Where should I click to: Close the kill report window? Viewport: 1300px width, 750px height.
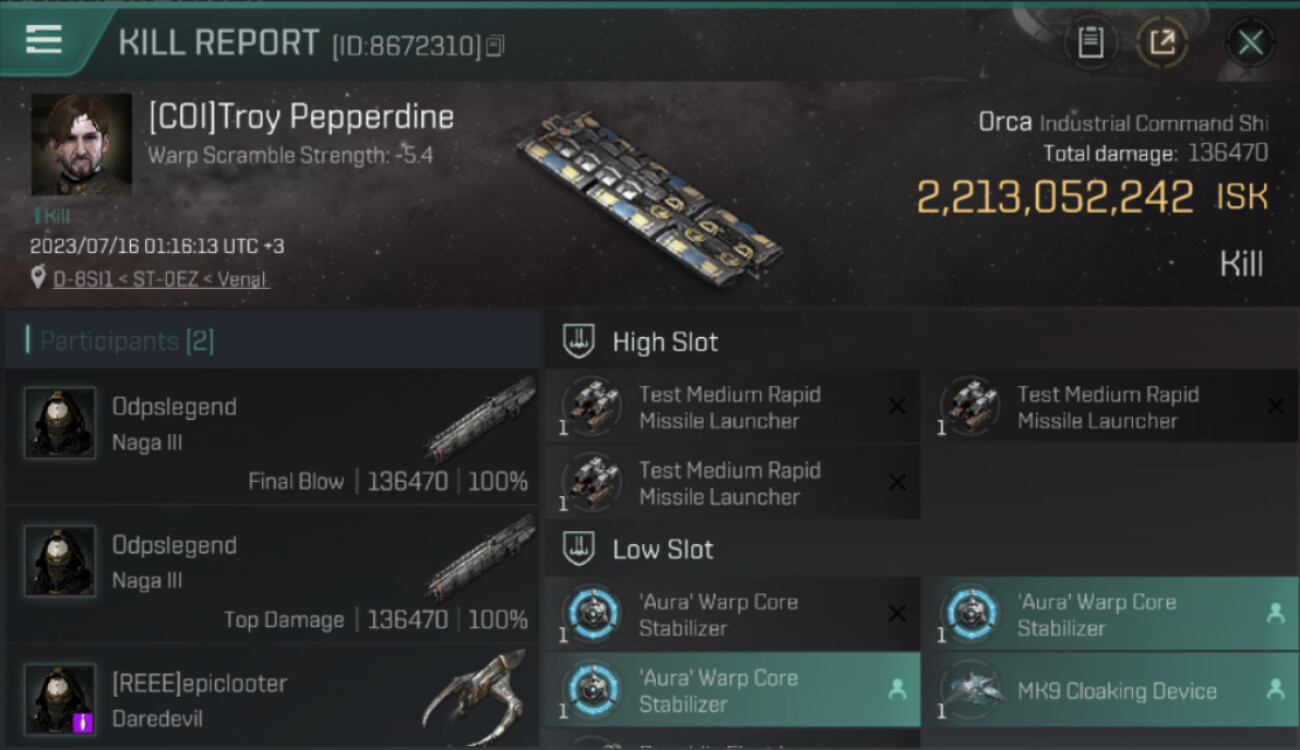(x=1250, y=43)
